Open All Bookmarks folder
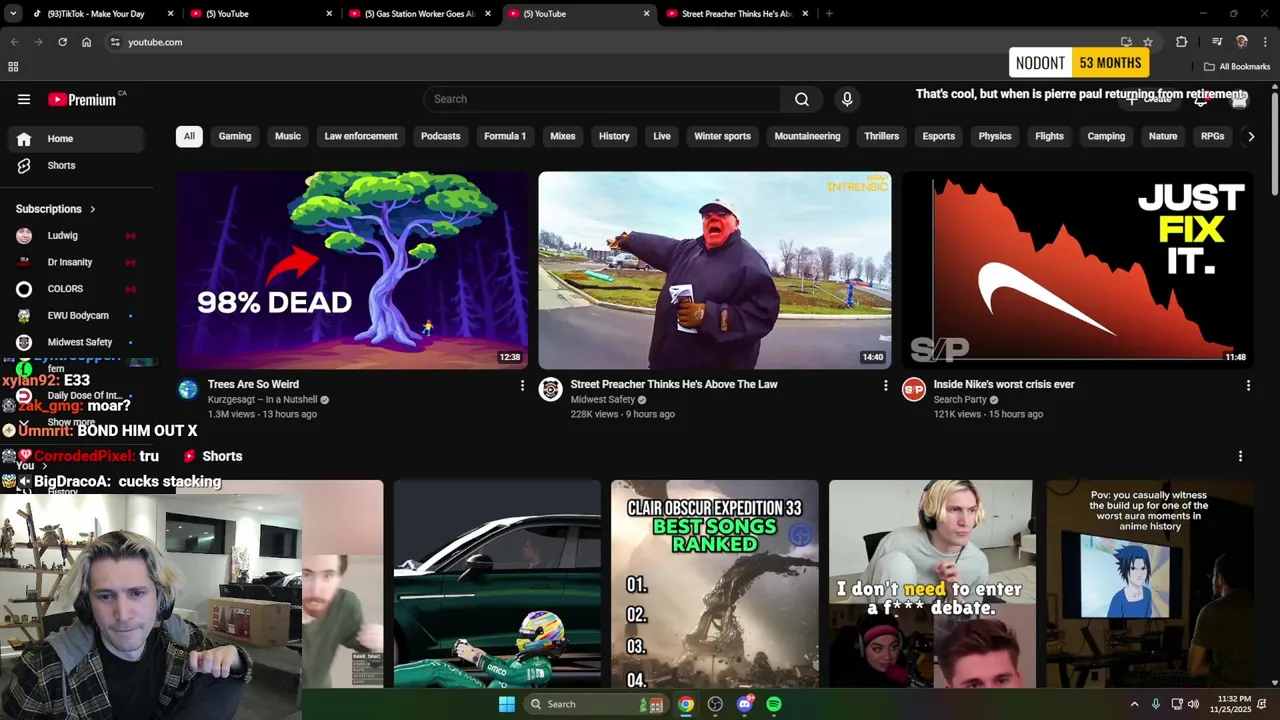 click(1237, 67)
